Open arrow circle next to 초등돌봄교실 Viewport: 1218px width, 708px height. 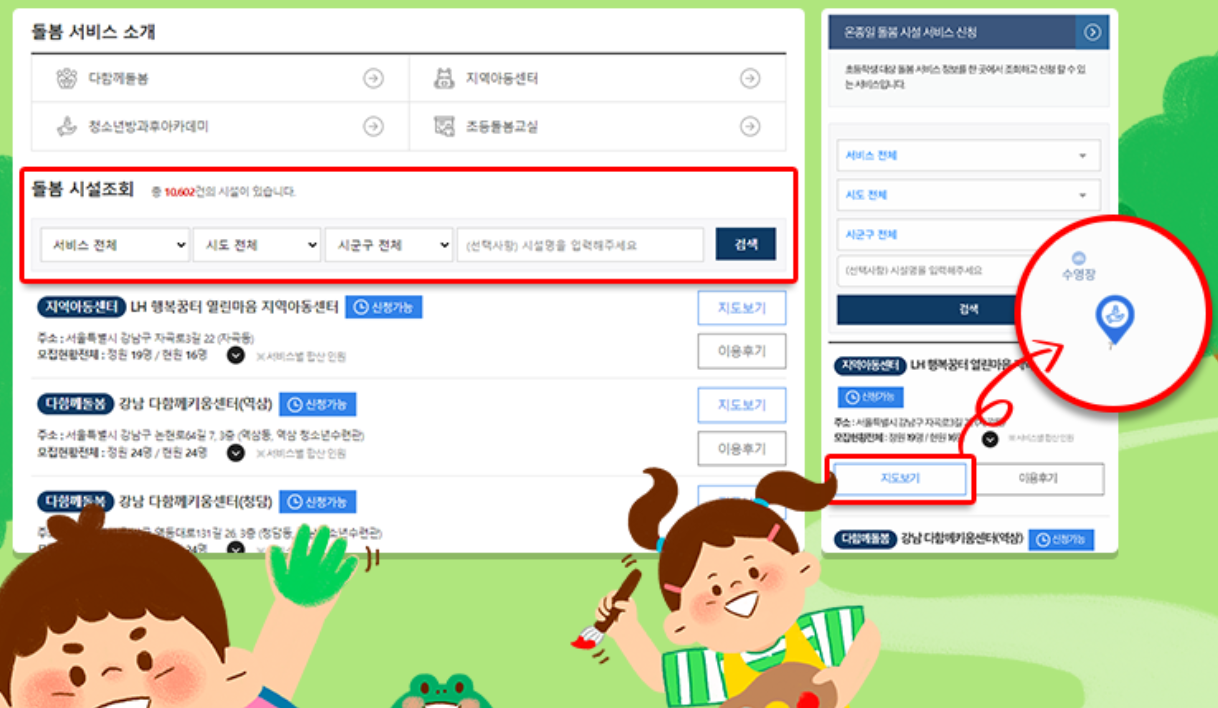tap(749, 127)
